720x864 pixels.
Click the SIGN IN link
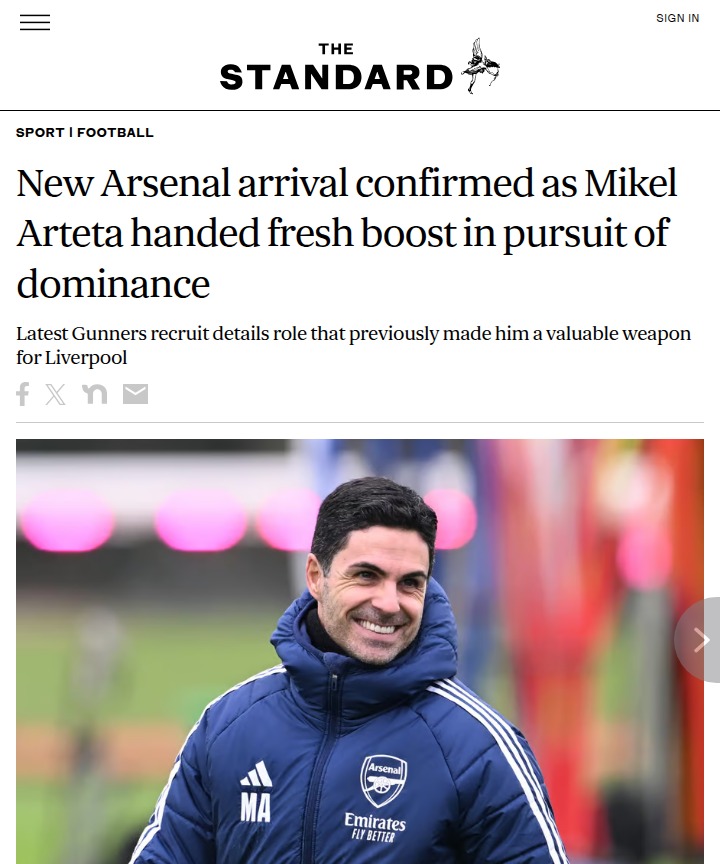677,18
